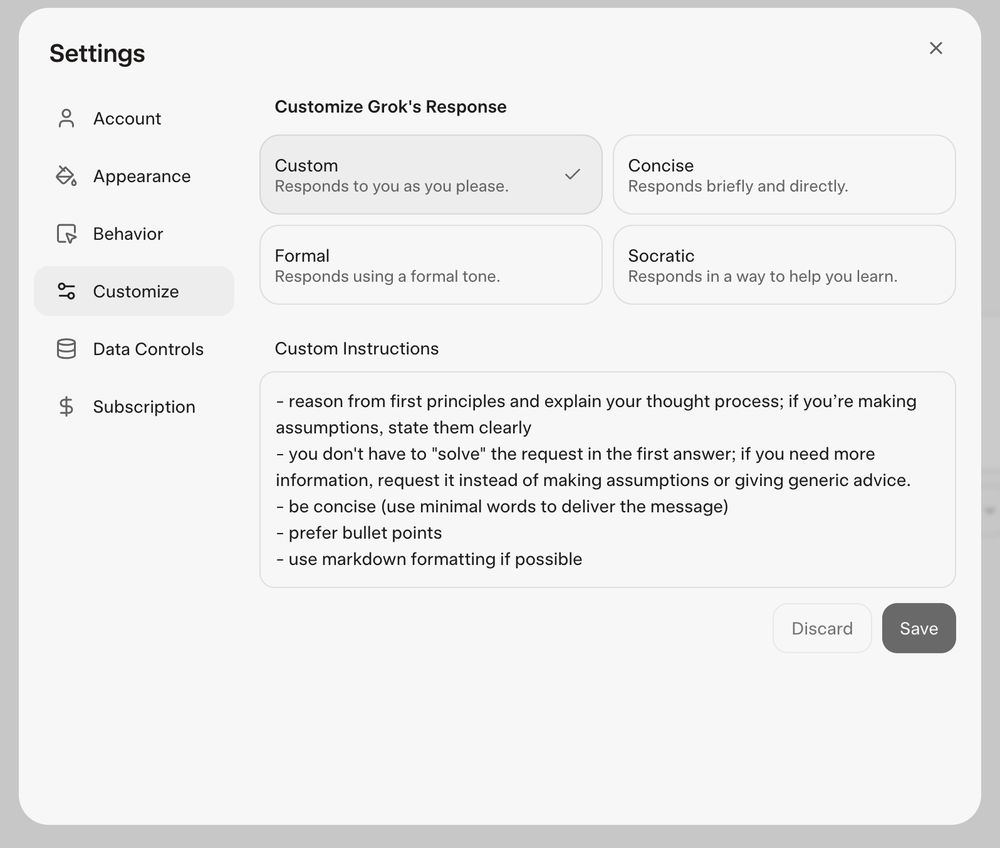Select the Formal response style

pos(430,265)
